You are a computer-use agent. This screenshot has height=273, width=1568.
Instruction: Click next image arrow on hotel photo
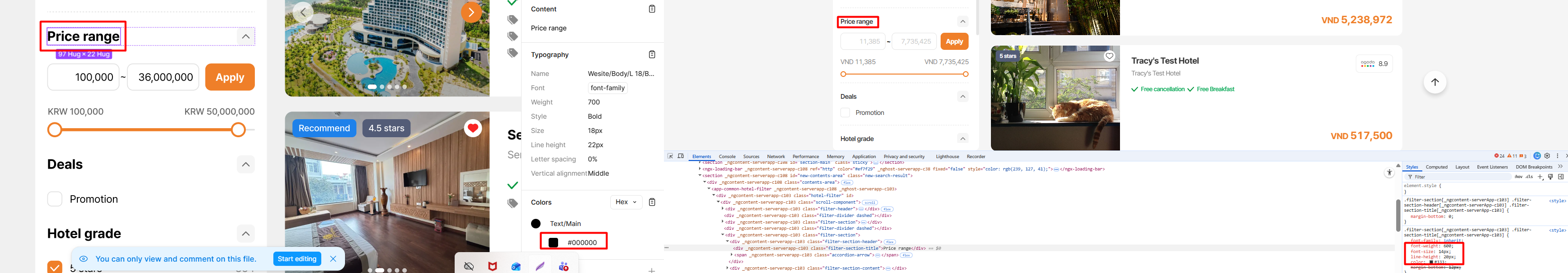[x=470, y=12]
